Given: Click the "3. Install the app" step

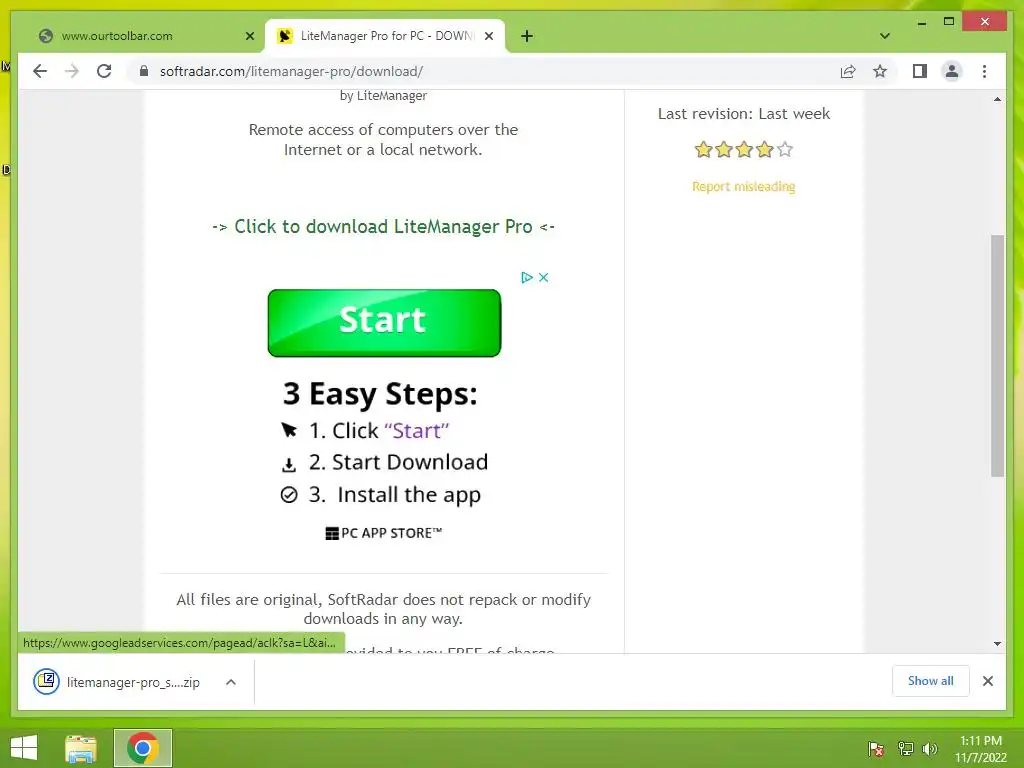Looking at the screenshot, I should pos(394,495).
